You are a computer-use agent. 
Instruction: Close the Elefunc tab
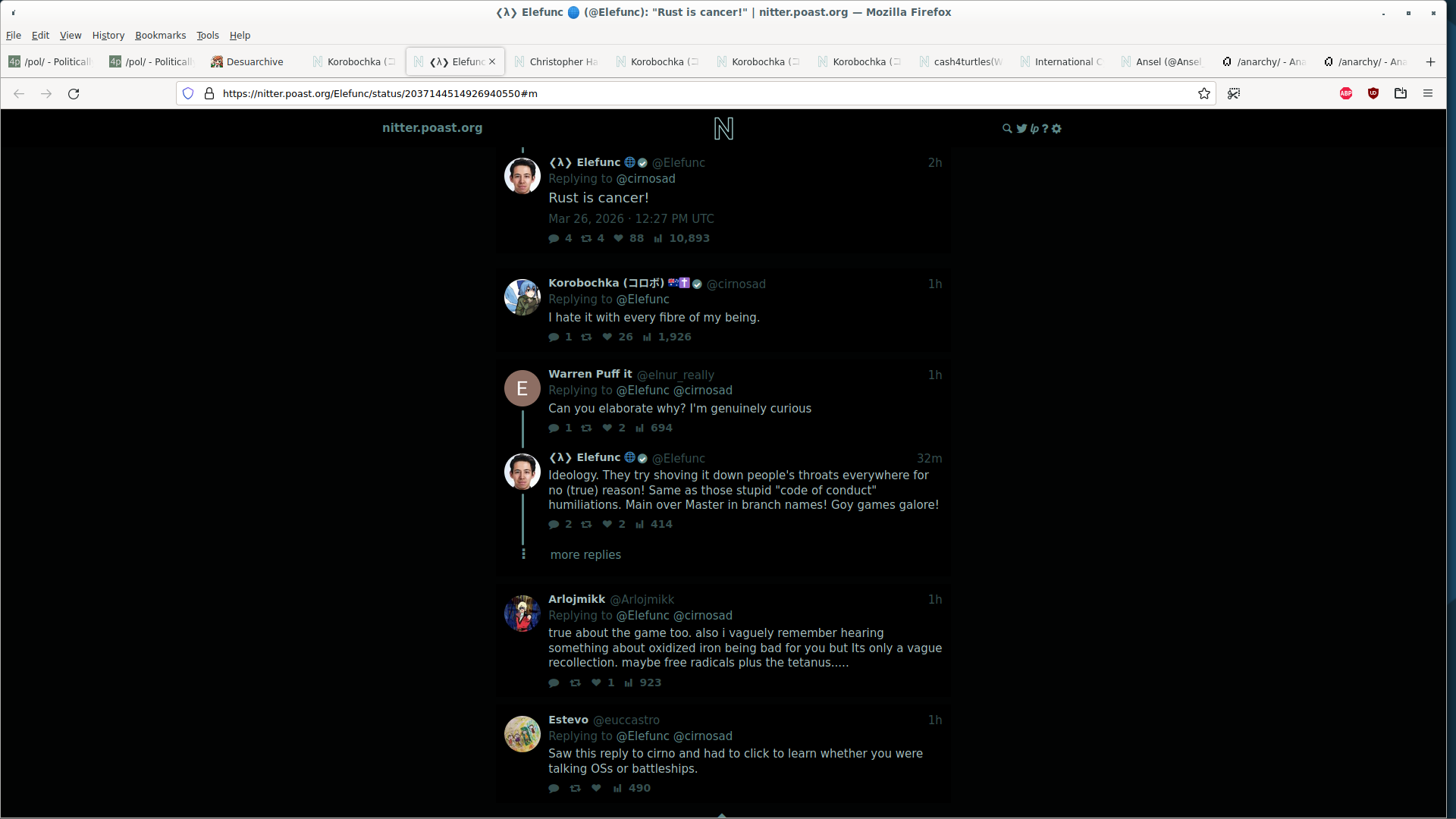tap(492, 62)
